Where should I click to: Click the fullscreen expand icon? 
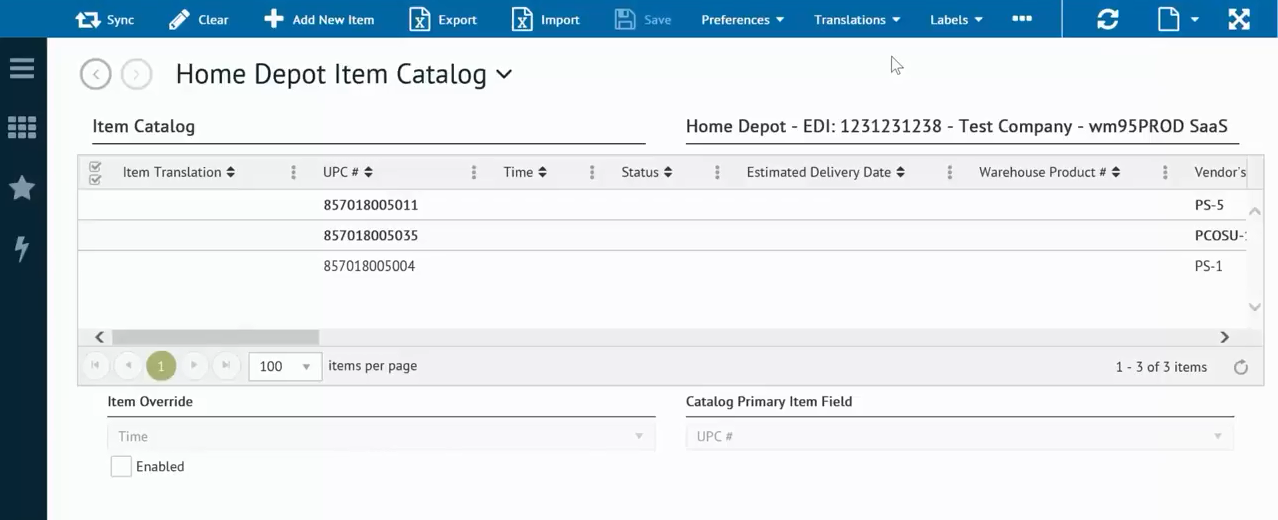(x=1239, y=19)
